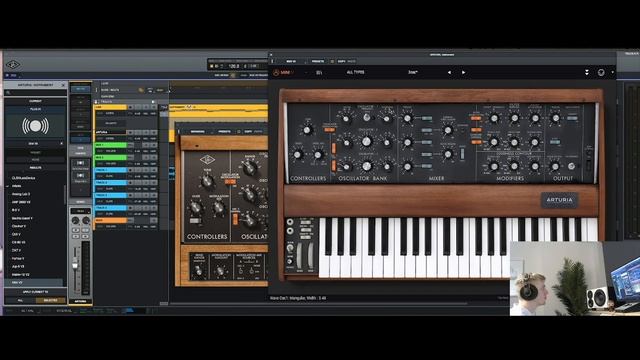
Task: Click the Oscillator 1 frequency center knob
Action: point(367,118)
